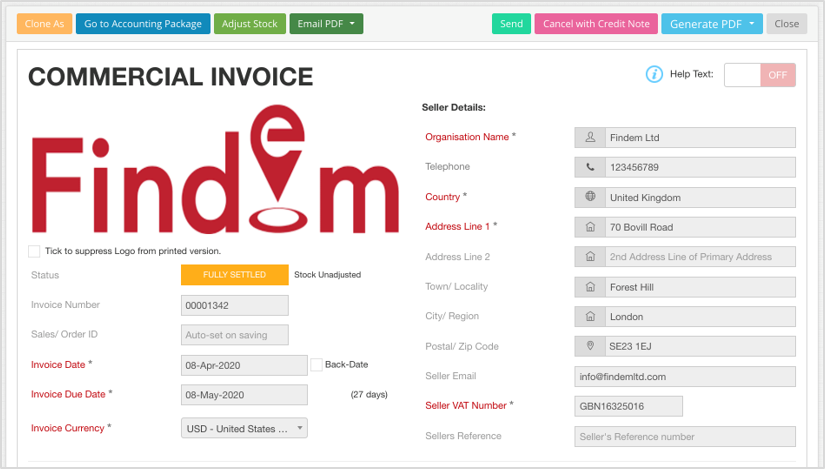Click the Invoice Currency label
The image size is (825, 469).
point(68,428)
